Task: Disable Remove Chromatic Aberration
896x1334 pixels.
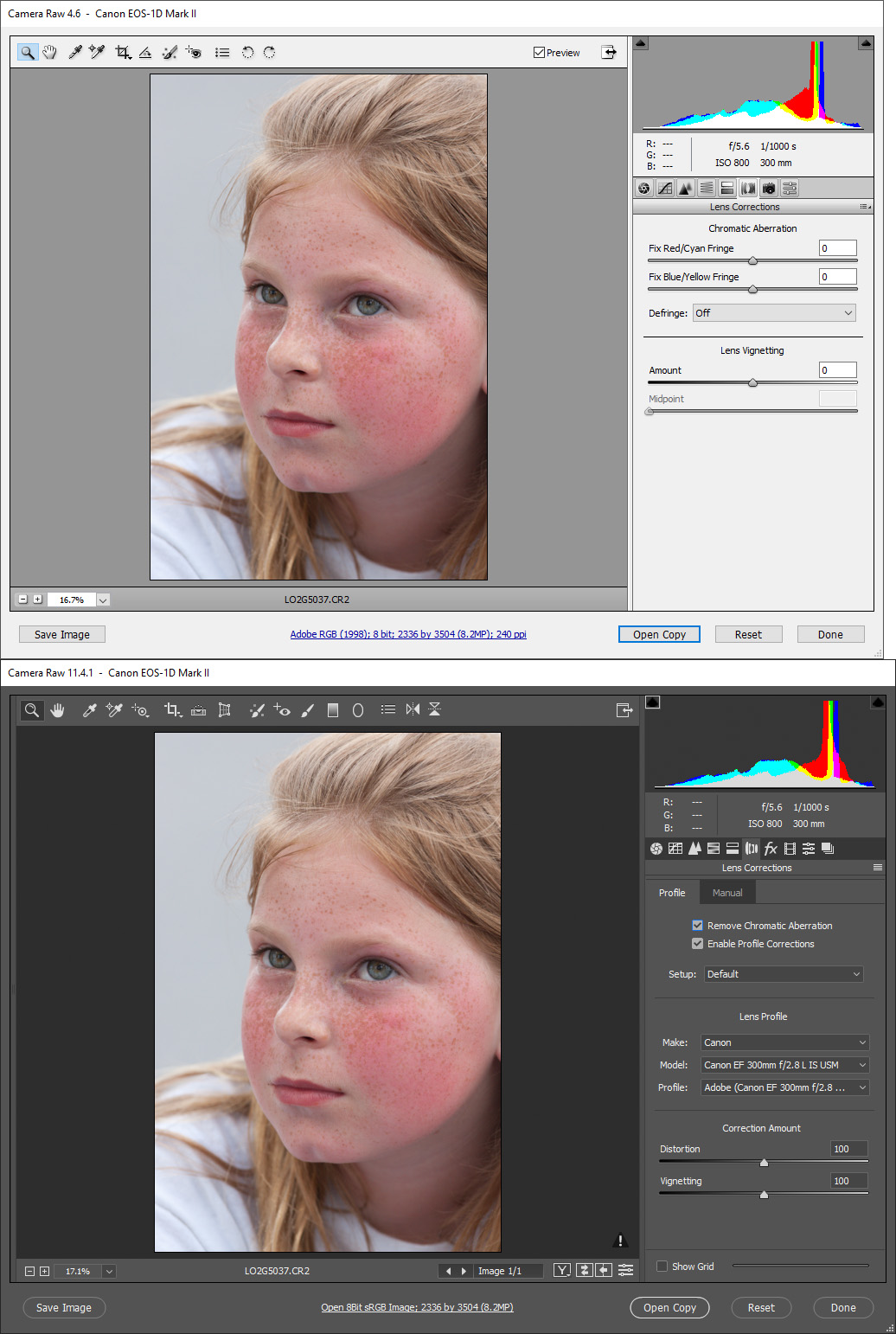Action: tap(698, 925)
